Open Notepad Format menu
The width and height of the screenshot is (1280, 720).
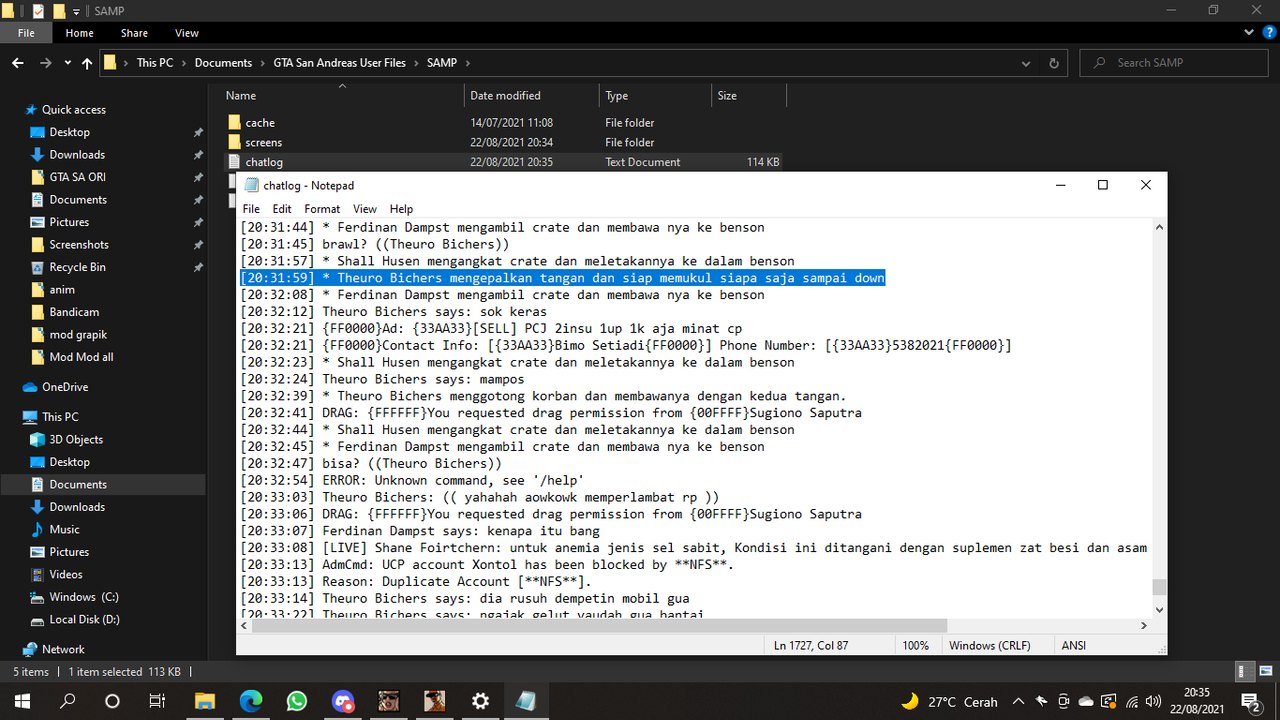[322, 209]
